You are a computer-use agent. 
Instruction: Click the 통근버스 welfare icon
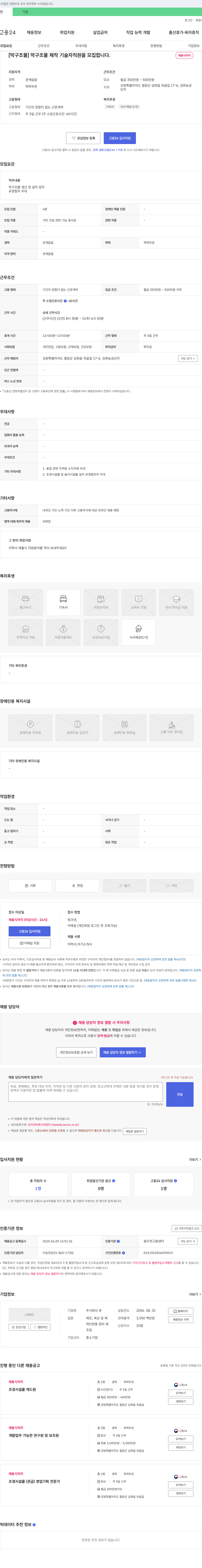pos(25,602)
